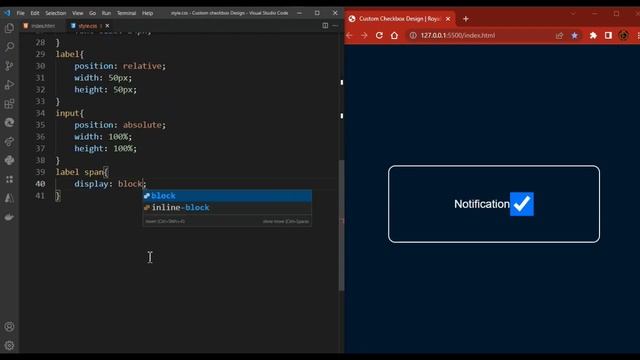Close the style.css editor tab
This screenshot has width=640, height=360.
pyautogui.click(x=107, y=26)
